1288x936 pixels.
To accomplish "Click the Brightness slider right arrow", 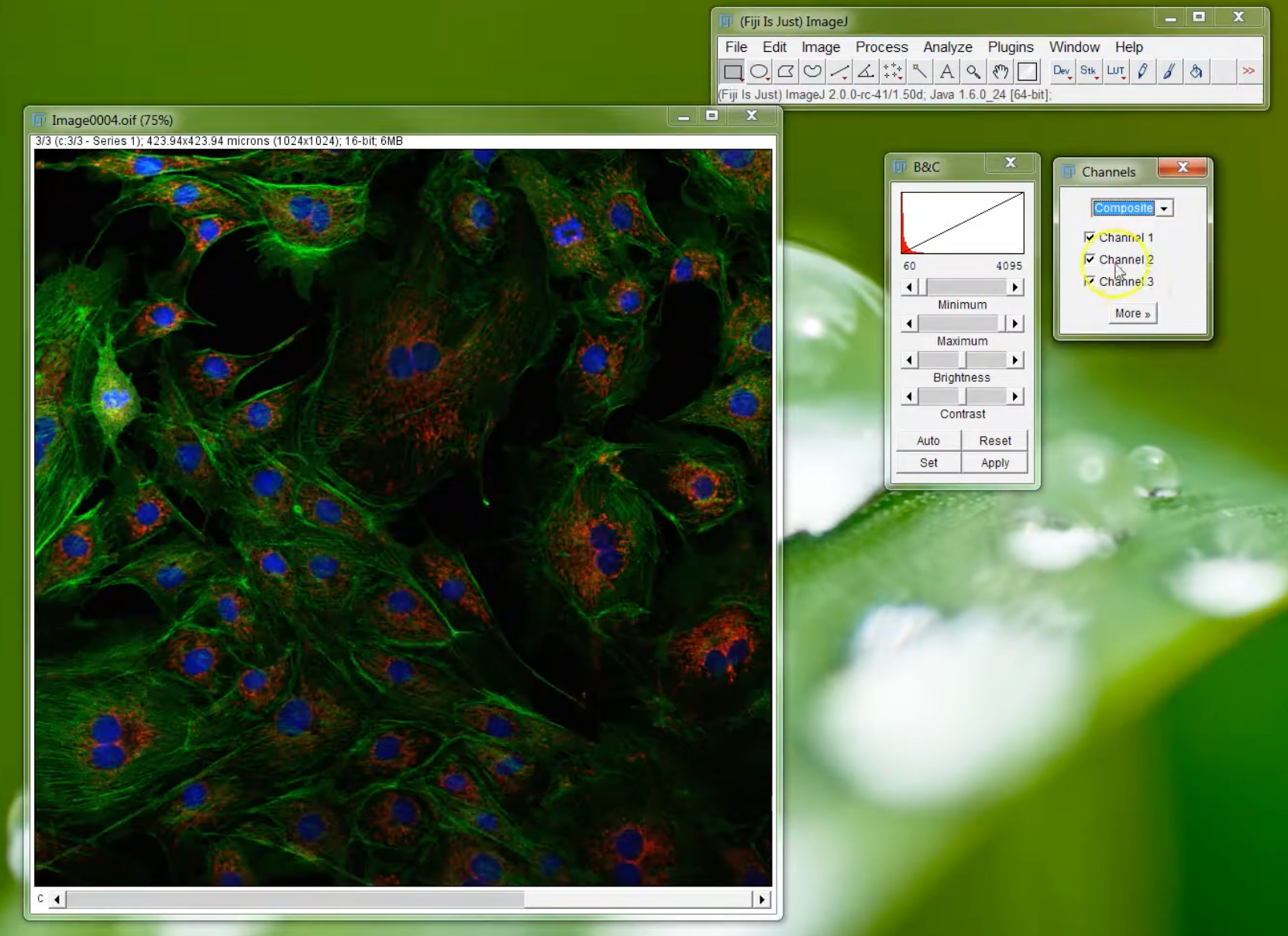I will click(x=1014, y=360).
